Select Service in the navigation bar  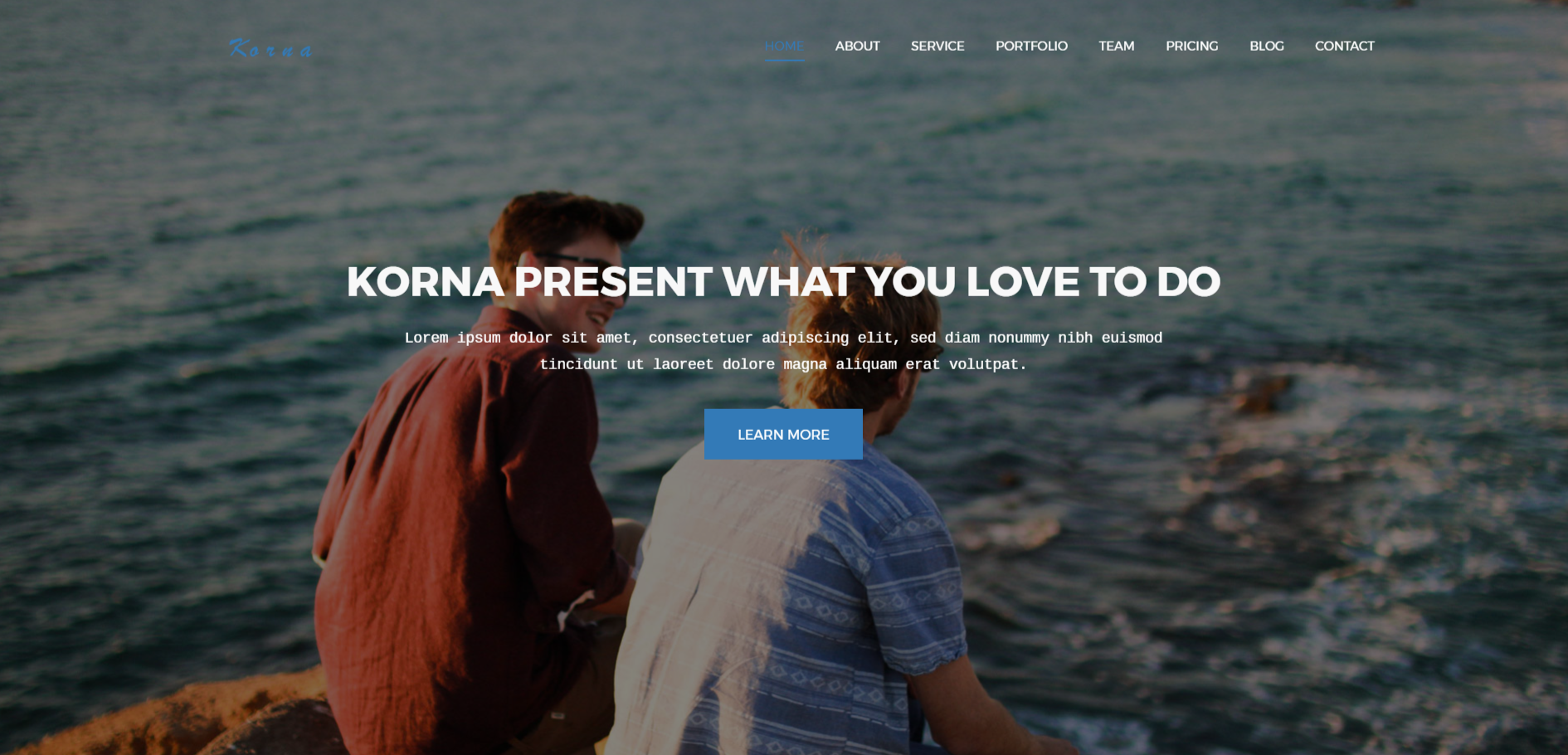click(937, 46)
